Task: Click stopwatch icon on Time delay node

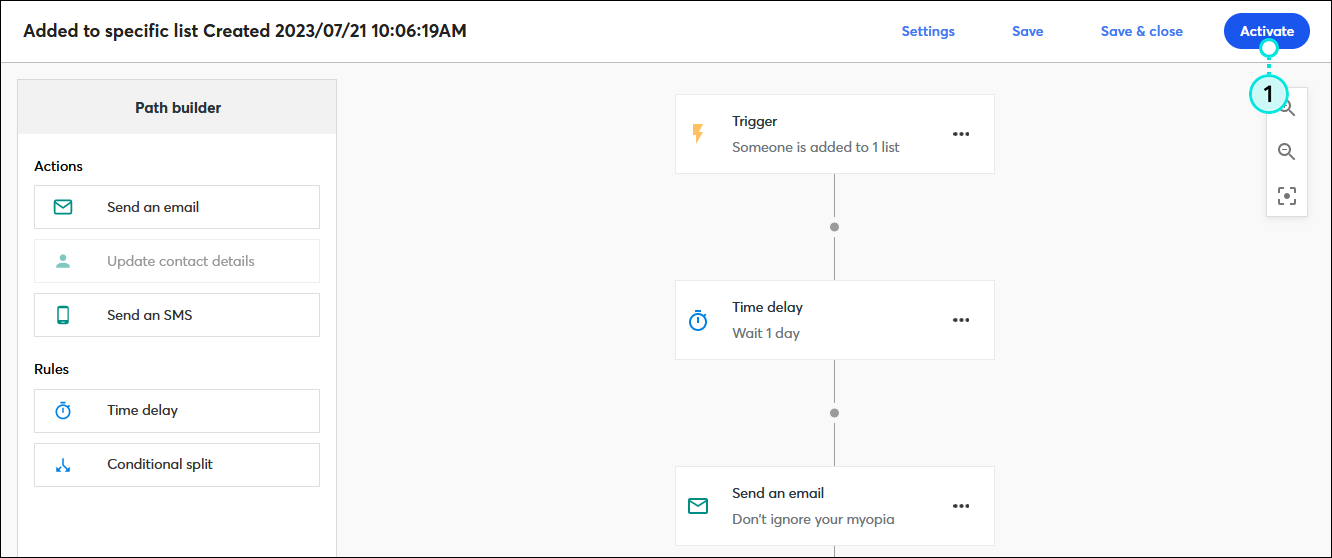Action: click(x=698, y=320)
